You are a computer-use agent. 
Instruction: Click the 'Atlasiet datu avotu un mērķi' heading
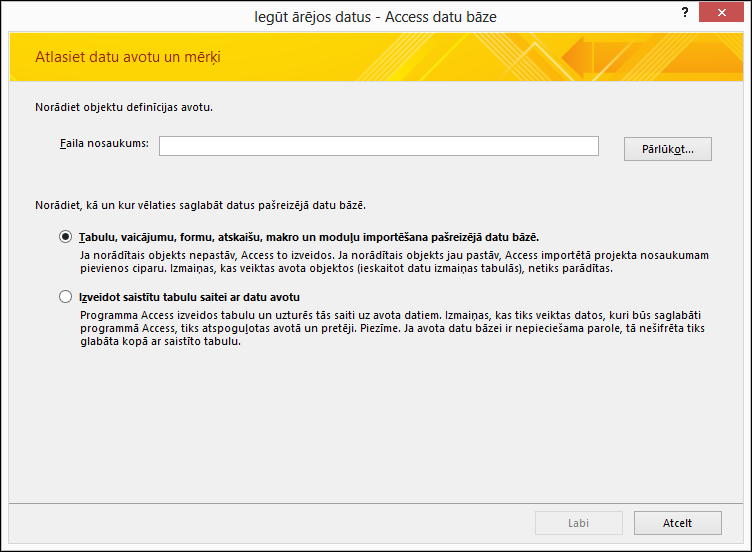(128, 57)
